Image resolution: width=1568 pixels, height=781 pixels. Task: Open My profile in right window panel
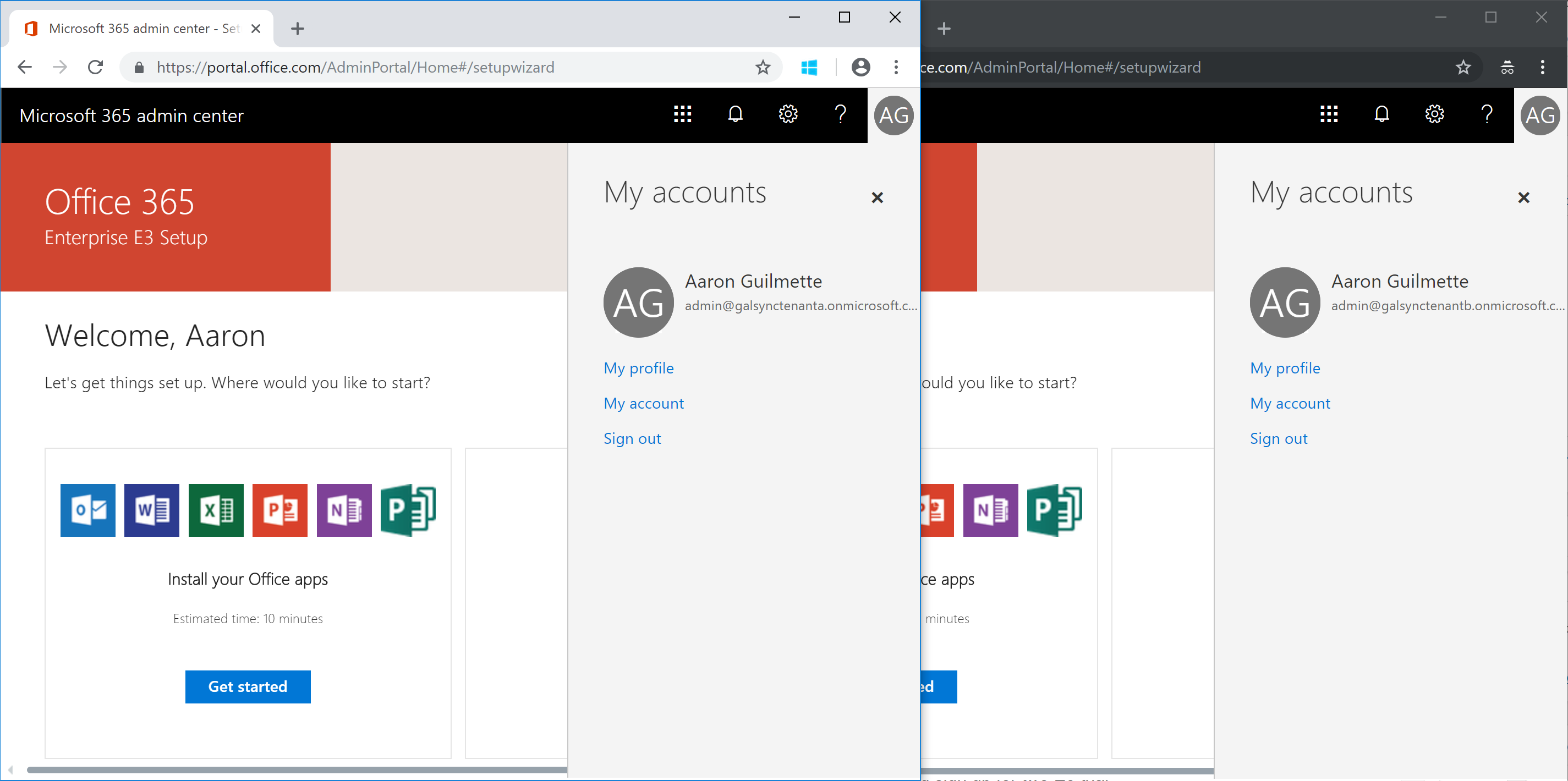coord(1285,367)
